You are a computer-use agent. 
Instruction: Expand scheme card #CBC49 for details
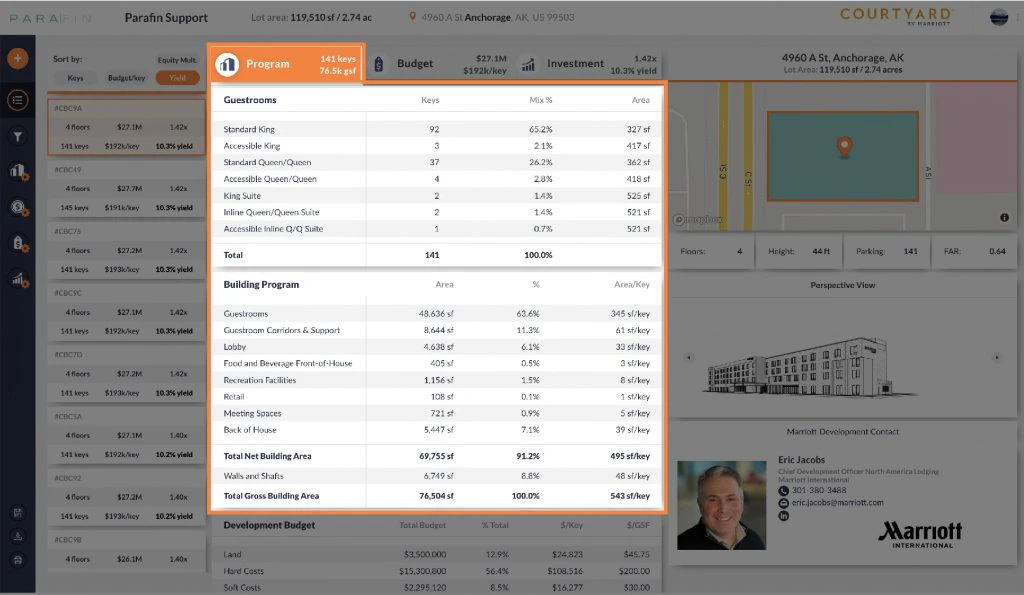(x=125, y=189)
